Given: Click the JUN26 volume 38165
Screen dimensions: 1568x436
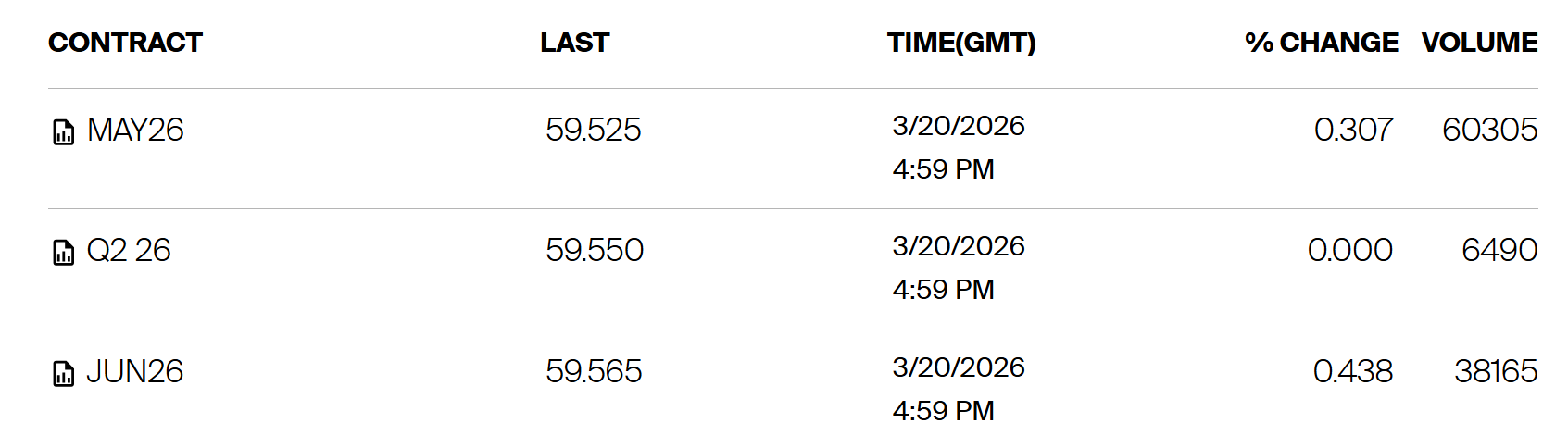Looking at the screenshot, I should (1496, 371).
